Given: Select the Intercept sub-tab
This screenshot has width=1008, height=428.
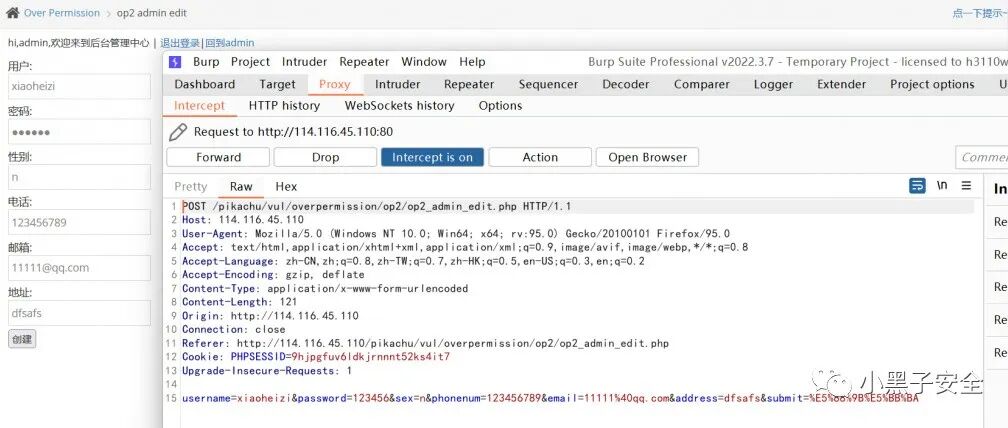Looking at the screenshot, I should click(x=200, y=106).
